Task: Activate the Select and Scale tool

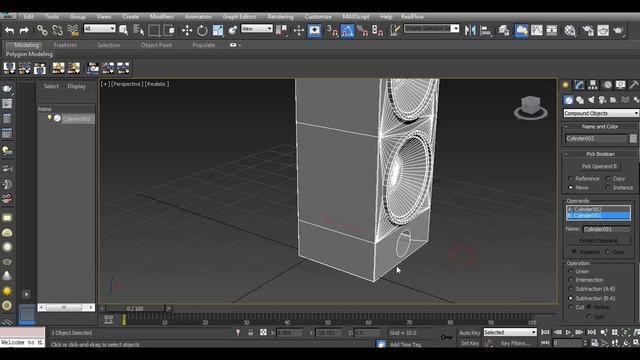Action: (218, 30)
